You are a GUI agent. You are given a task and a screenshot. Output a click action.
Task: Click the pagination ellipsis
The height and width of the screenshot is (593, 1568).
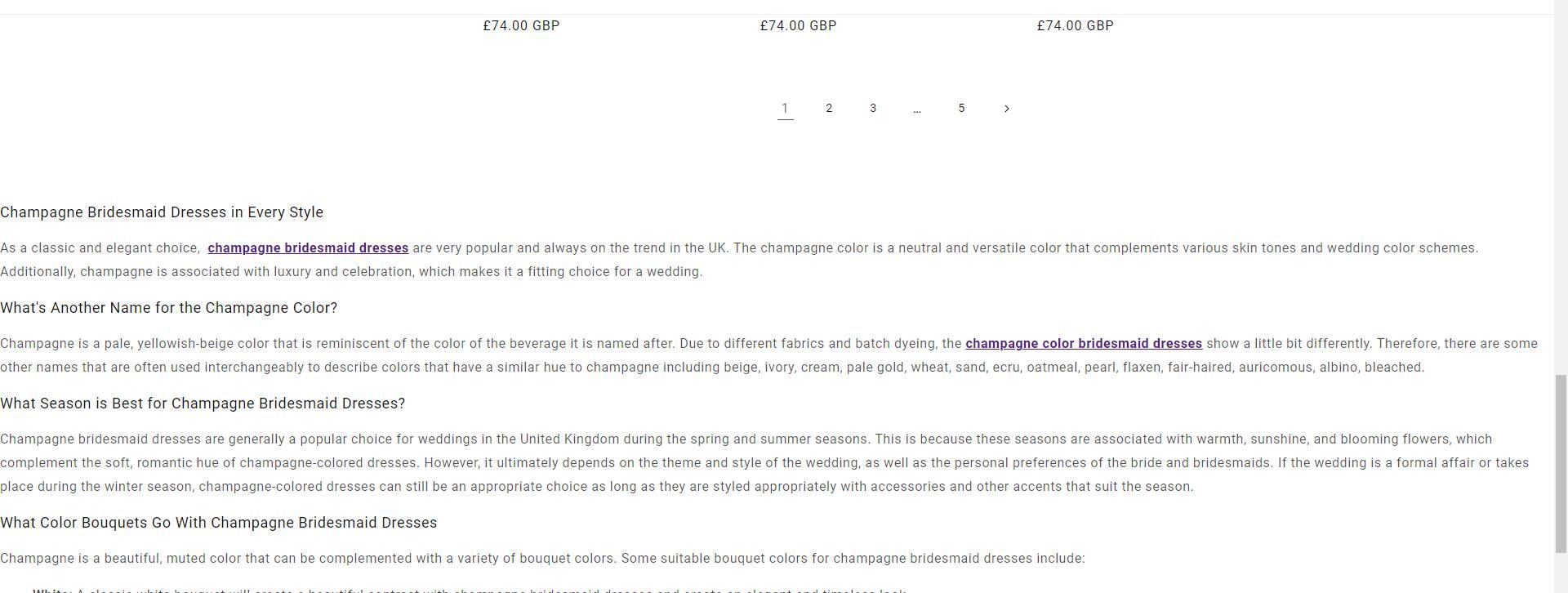917,109
